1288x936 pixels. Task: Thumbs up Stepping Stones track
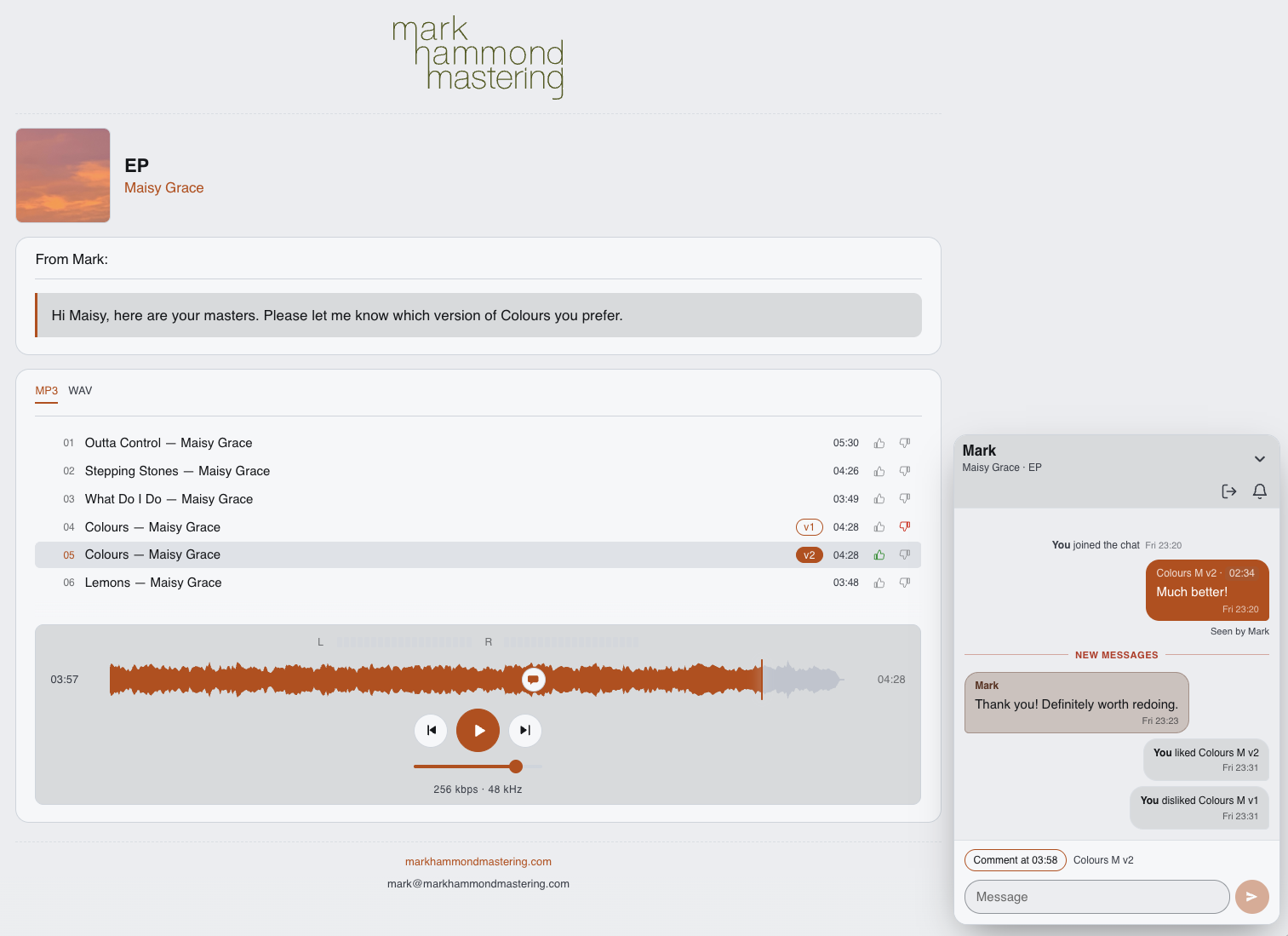click(879, 471)
